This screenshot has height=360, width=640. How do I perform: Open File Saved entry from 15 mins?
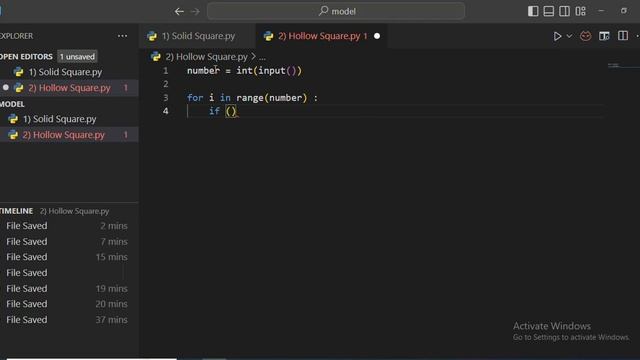pyautogui.click(x=67, y=257)
